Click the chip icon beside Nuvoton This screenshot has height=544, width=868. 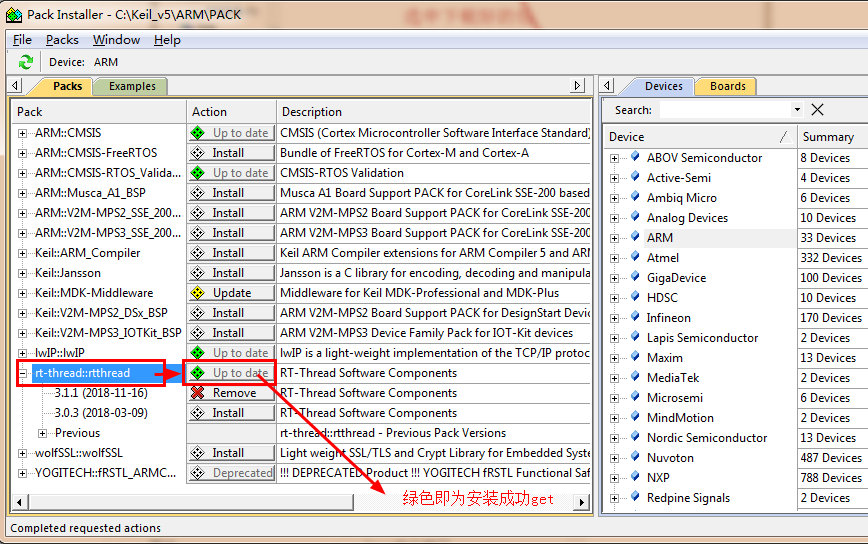coord(636,457)
